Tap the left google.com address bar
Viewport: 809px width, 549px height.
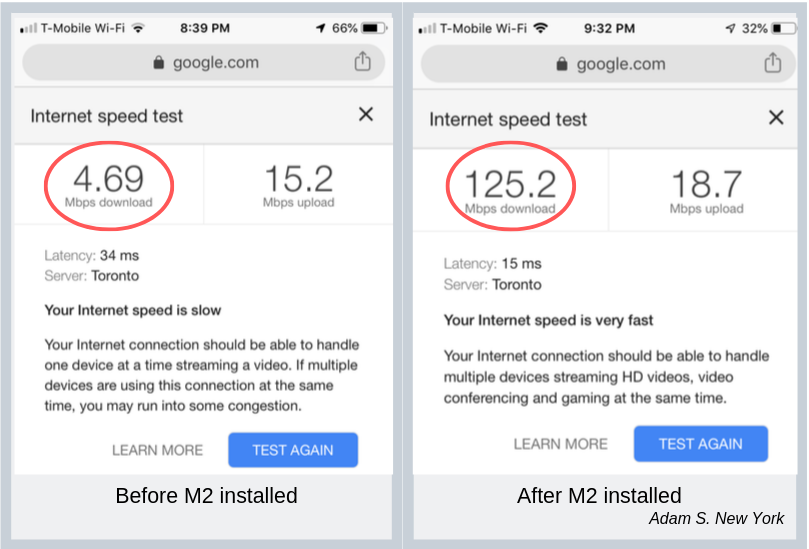click(x=203, y=62)
